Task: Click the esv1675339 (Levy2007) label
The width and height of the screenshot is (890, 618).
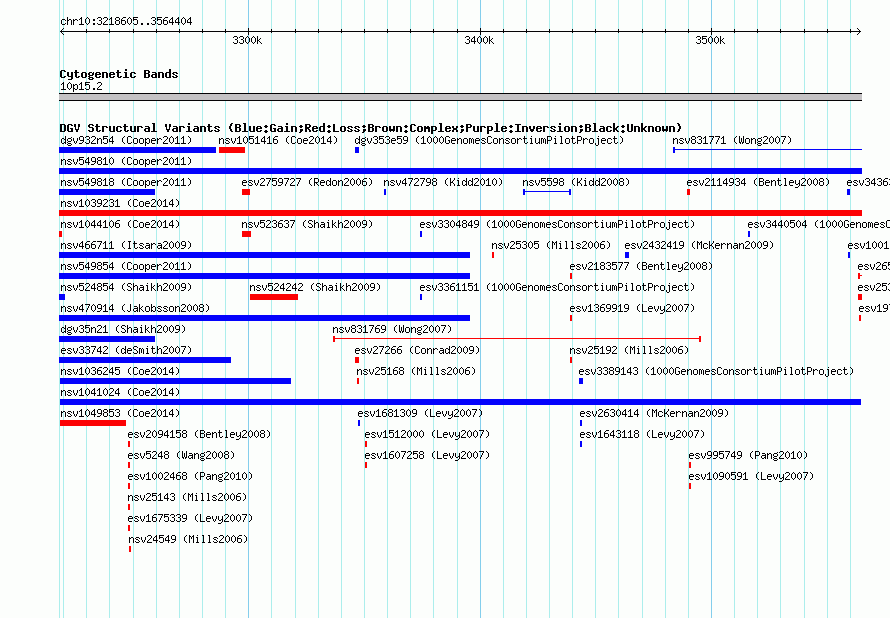Action: pyautogui.click(x=190, y=518)
